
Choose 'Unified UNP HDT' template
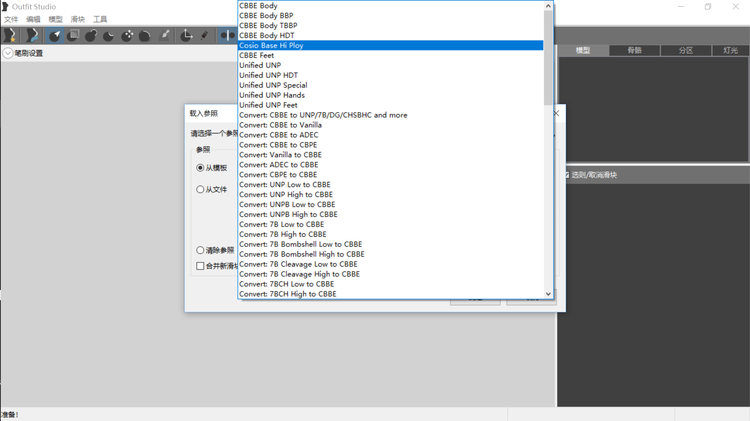click(391, 75)
